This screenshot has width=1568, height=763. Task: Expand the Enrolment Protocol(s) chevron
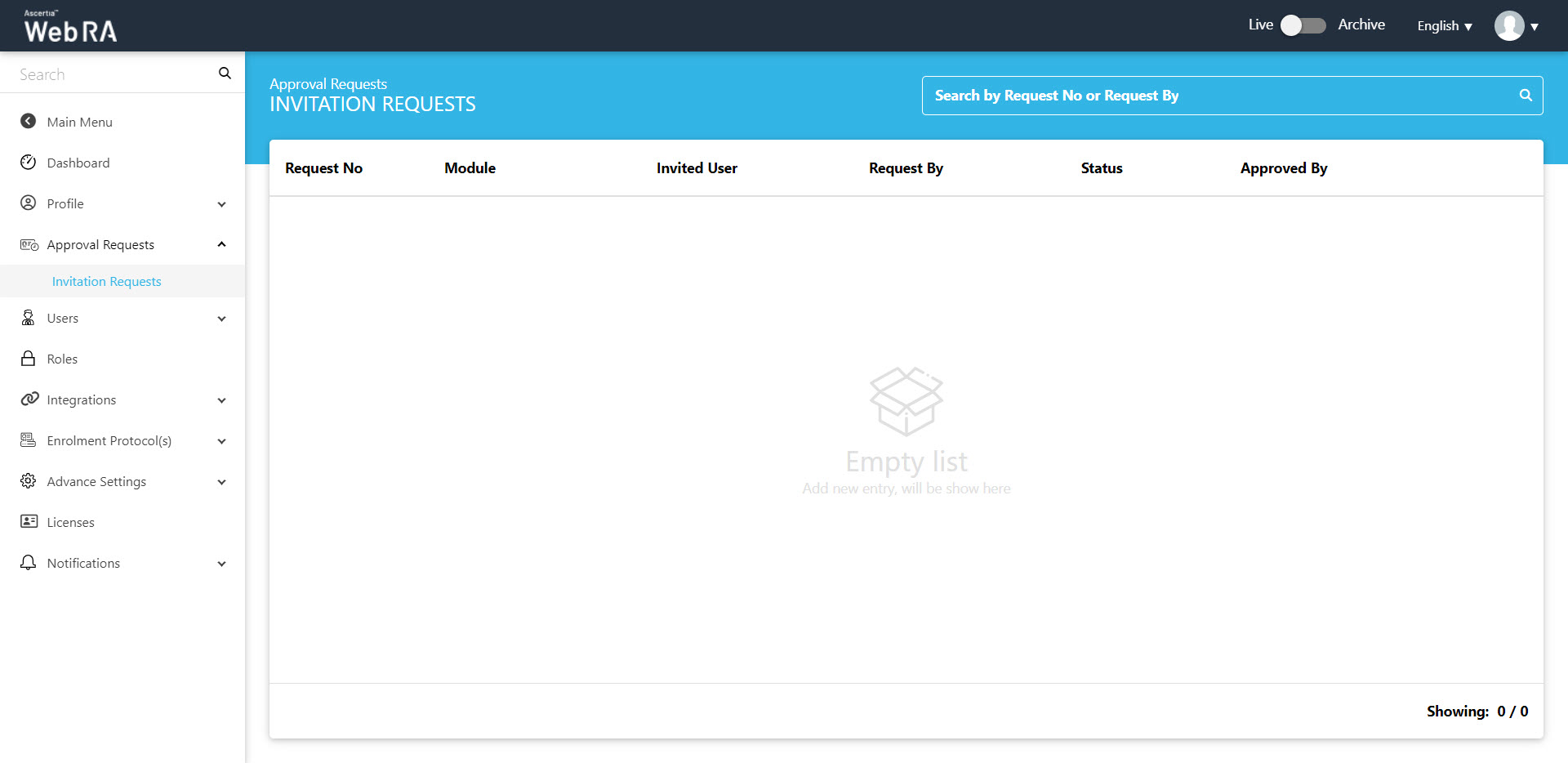[221, 441]
